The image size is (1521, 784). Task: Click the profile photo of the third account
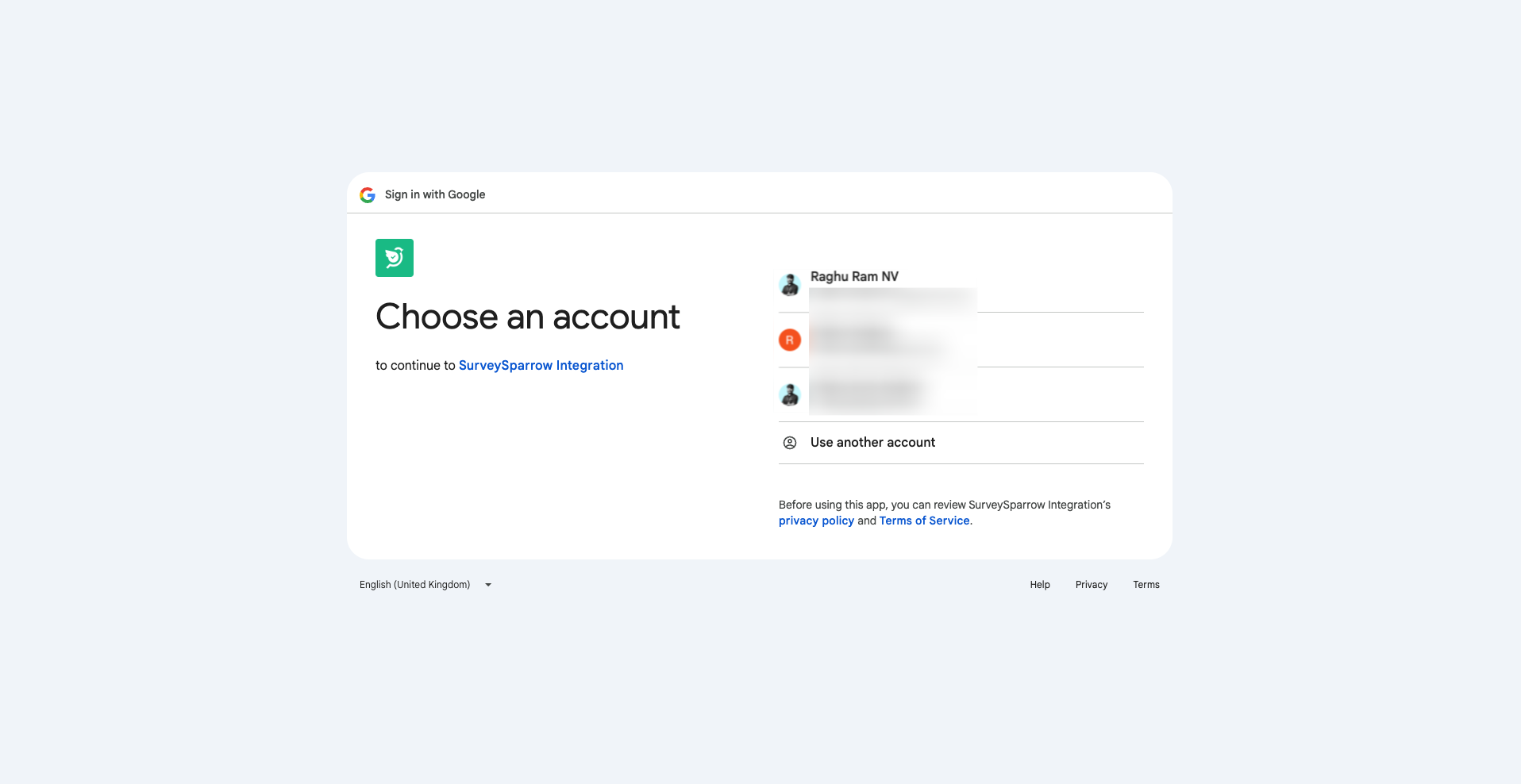pyautogui.click(x=790, y=394)
